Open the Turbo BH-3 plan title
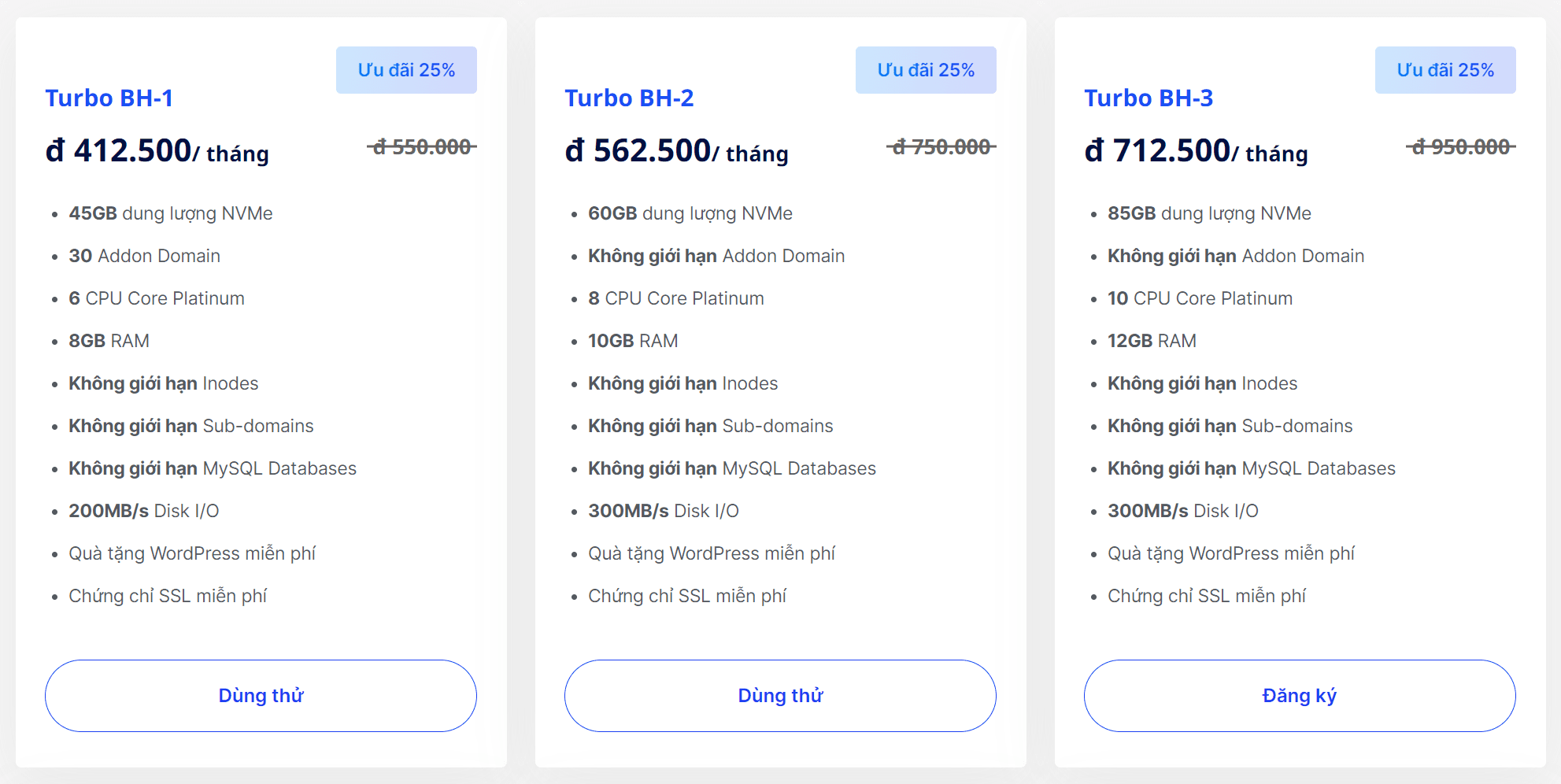This screenshot has width=1561, height=784. 1149,98
